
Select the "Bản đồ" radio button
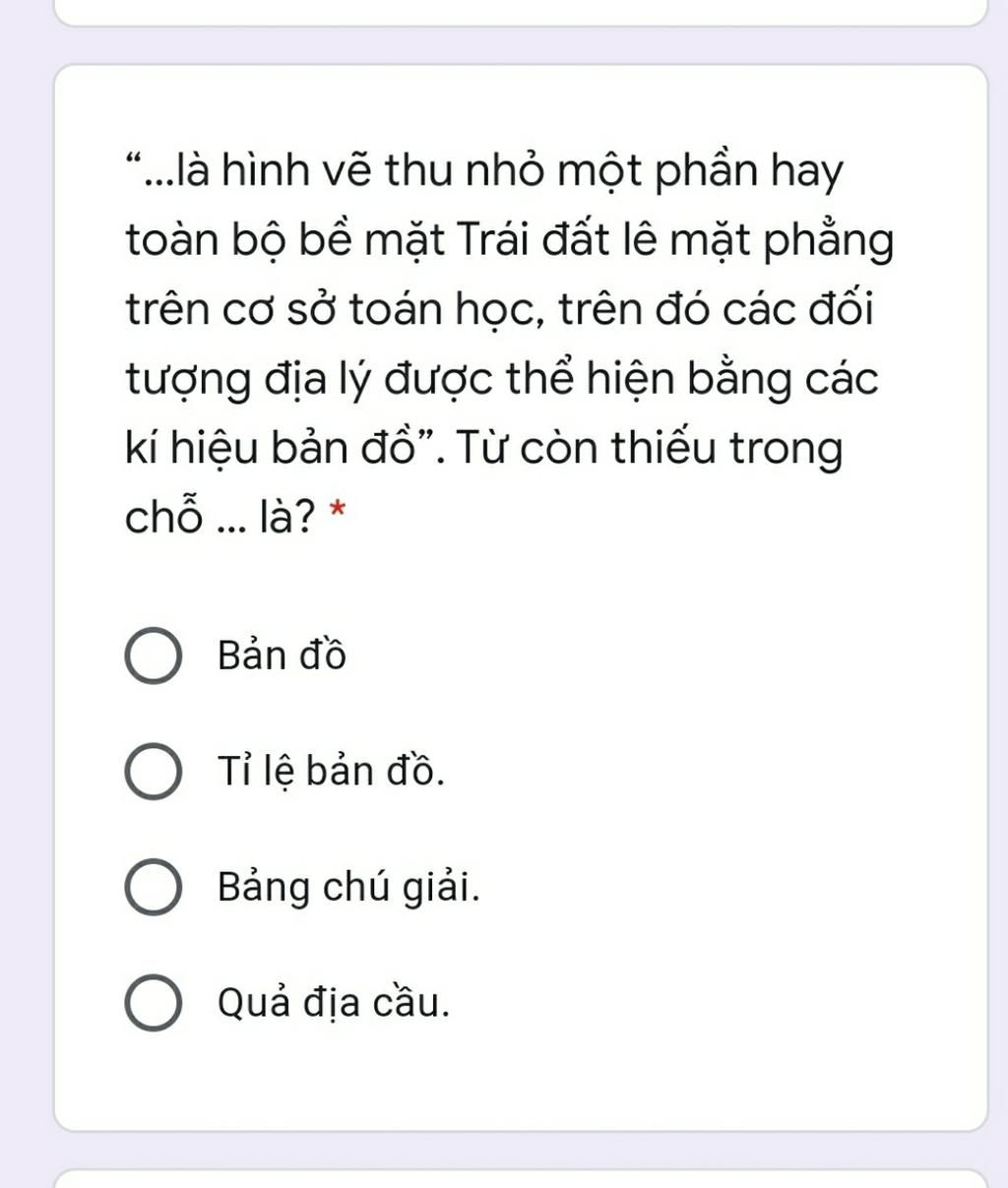tap(153, 657)
